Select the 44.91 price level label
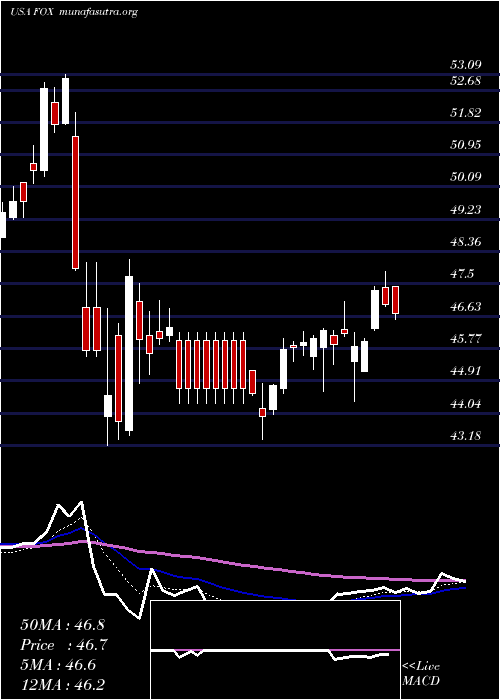 [x=466, y=371]
